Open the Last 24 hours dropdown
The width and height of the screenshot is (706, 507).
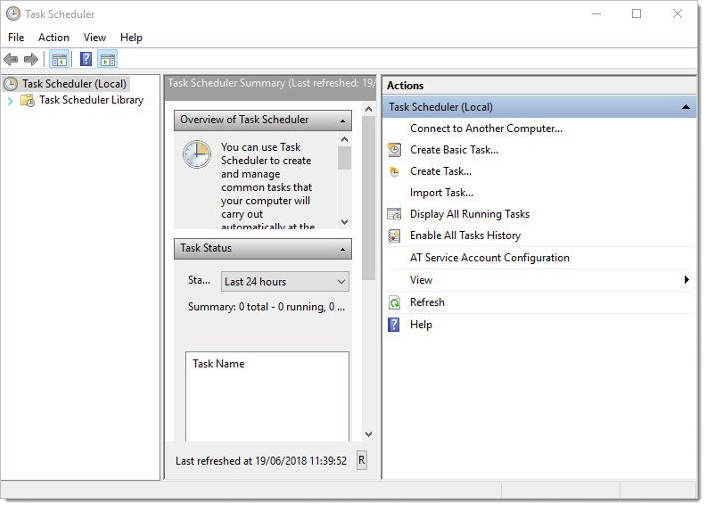286,282
